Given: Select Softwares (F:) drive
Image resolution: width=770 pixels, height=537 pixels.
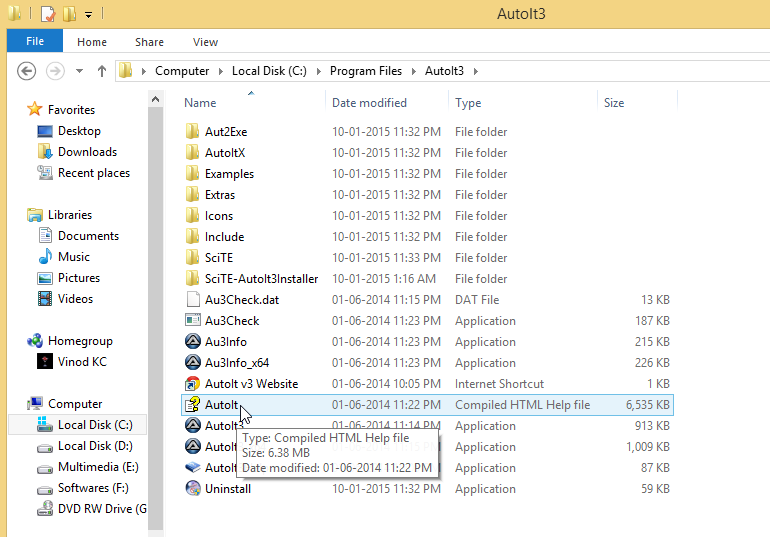Looking at the screenshot, I should pos(93,488).
